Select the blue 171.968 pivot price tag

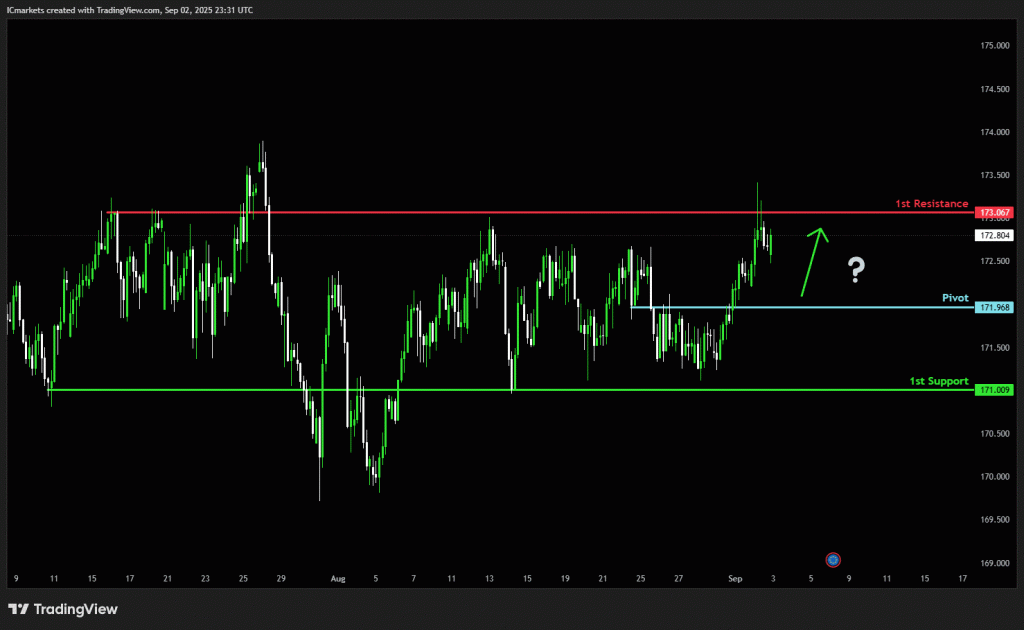click(x=994, y=307)
